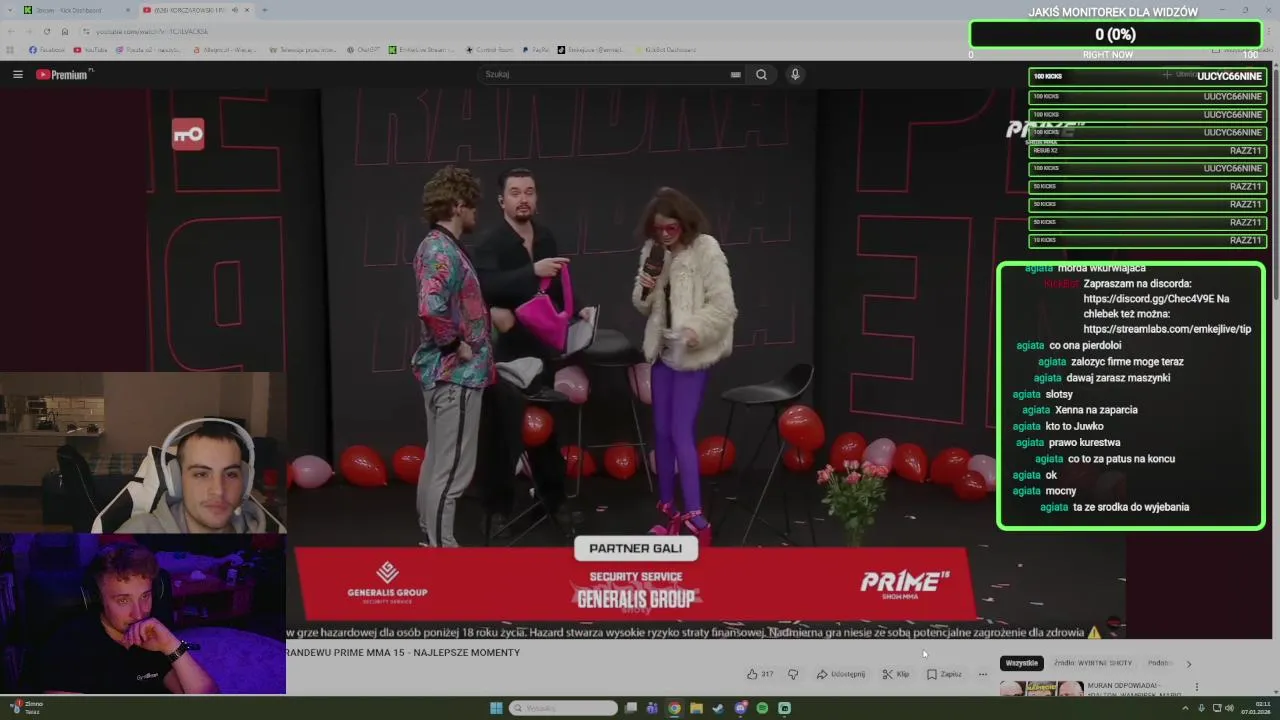Select the Wszystkie filter chip
The width and height of the screenshot is (1280, 720).
point(1021,663)
